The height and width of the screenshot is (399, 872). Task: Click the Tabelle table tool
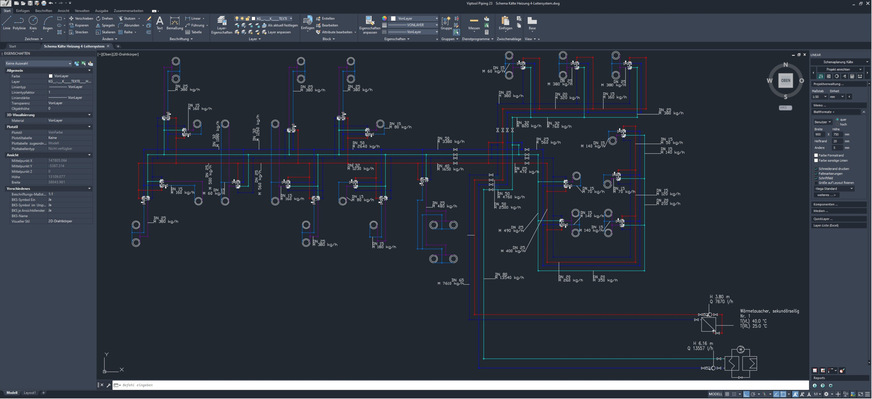[194, 32]
